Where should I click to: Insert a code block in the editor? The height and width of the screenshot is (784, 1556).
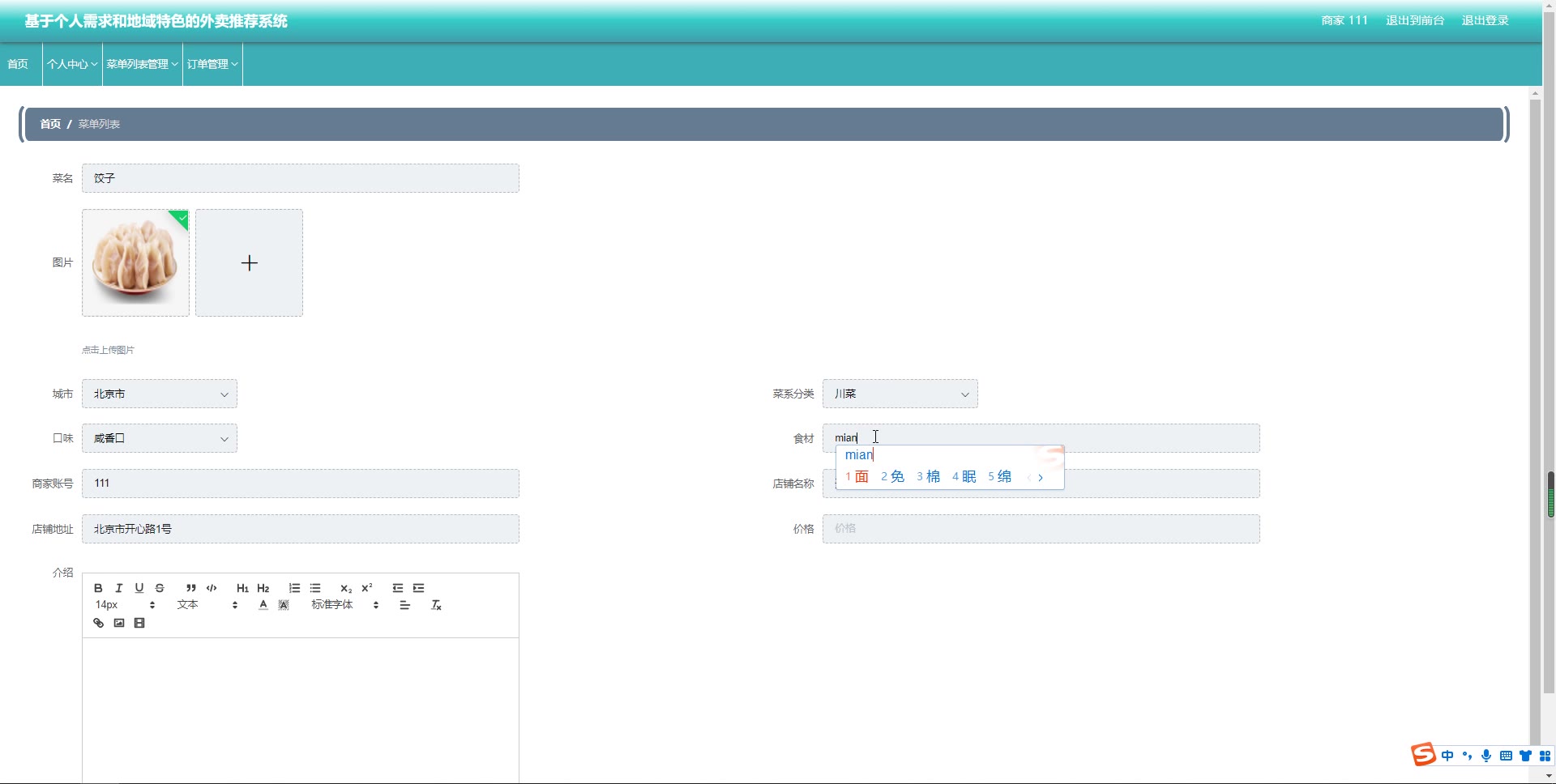coord(212,588)
